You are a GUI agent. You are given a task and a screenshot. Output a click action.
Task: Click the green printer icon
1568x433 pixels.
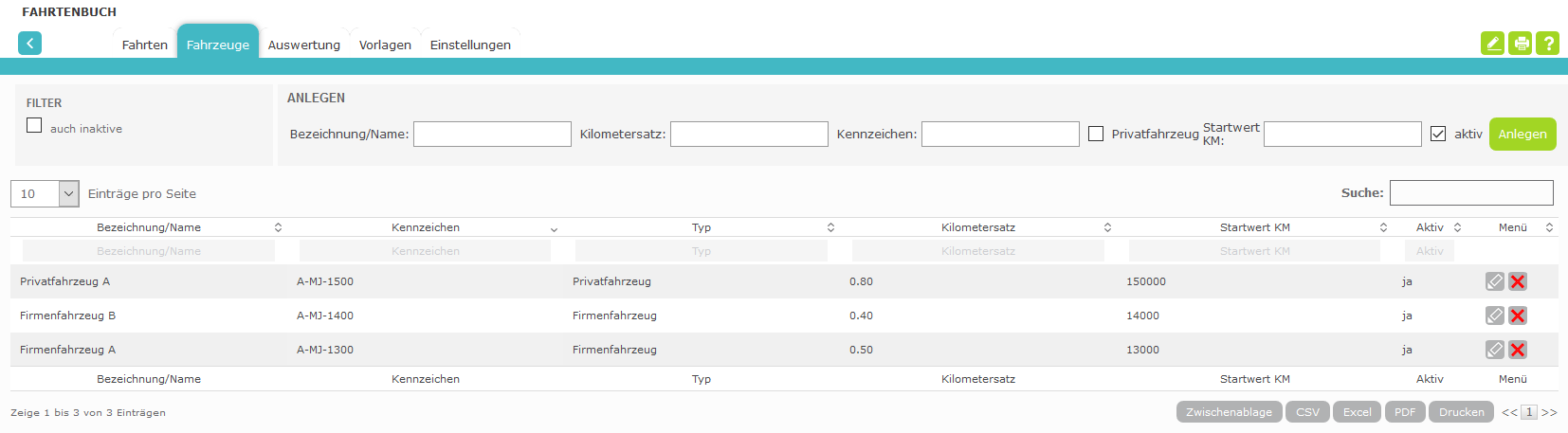click(x=1520, y=44)
